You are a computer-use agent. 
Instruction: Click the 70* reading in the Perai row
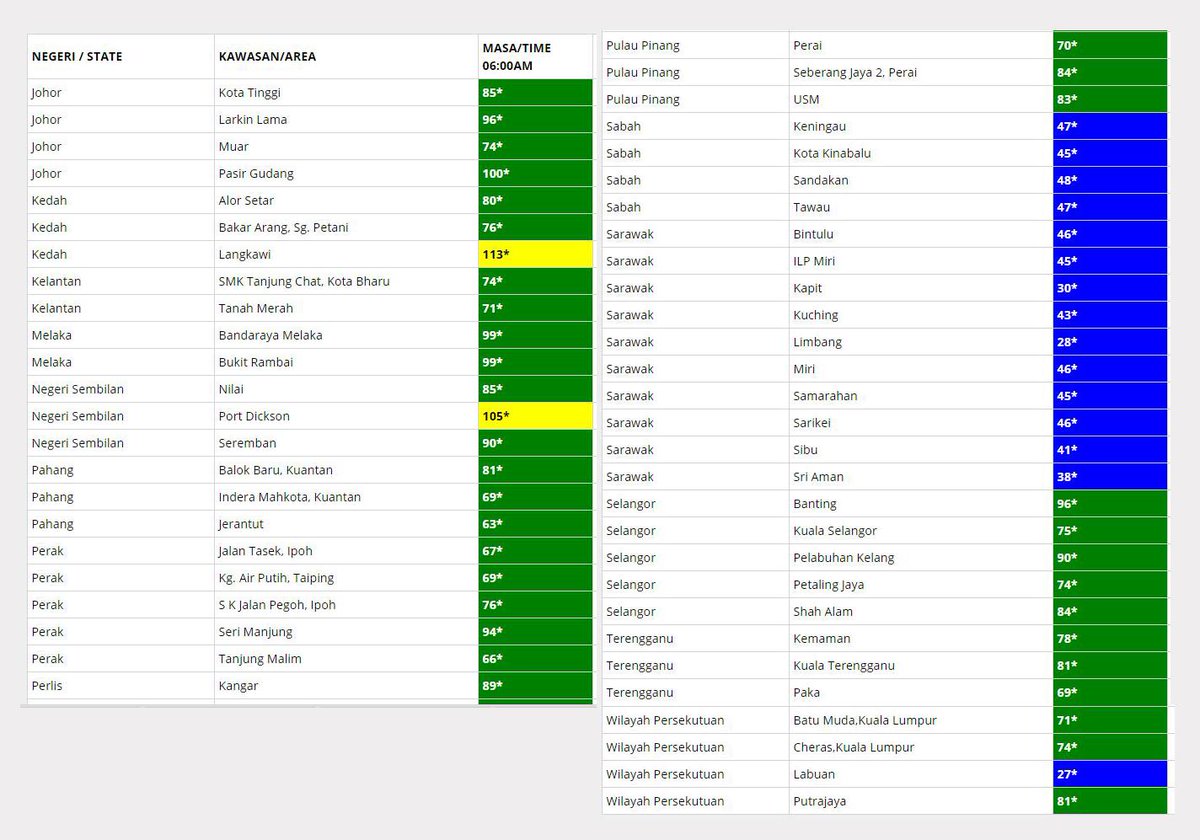[1110, 46]
